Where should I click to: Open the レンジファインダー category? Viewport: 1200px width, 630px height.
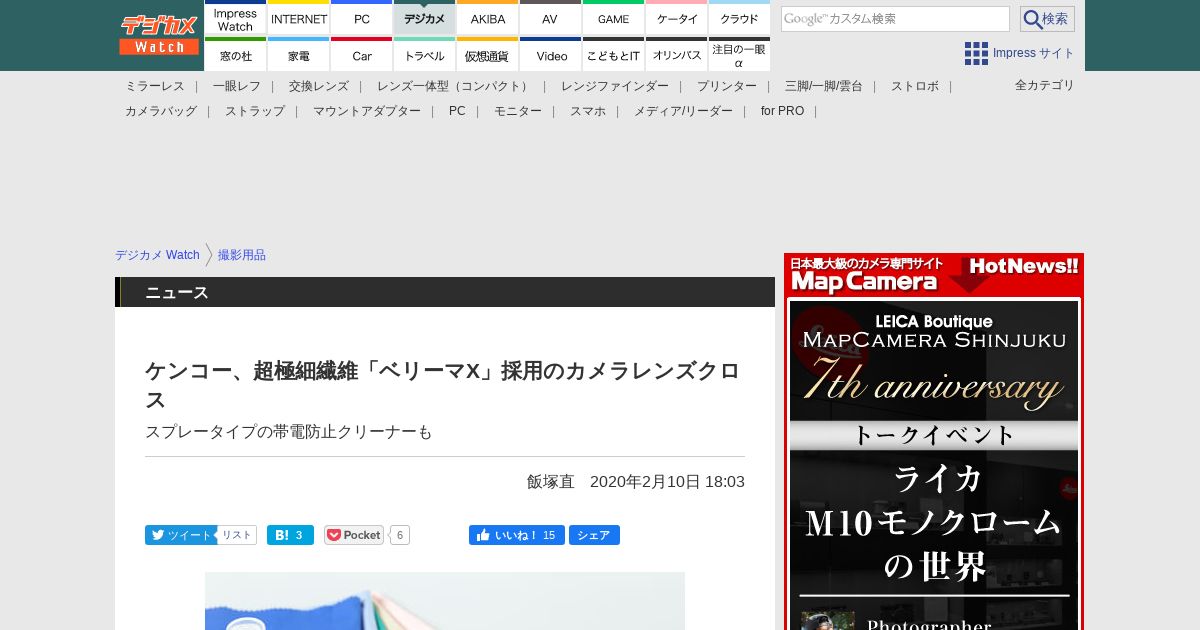(615, 86)
